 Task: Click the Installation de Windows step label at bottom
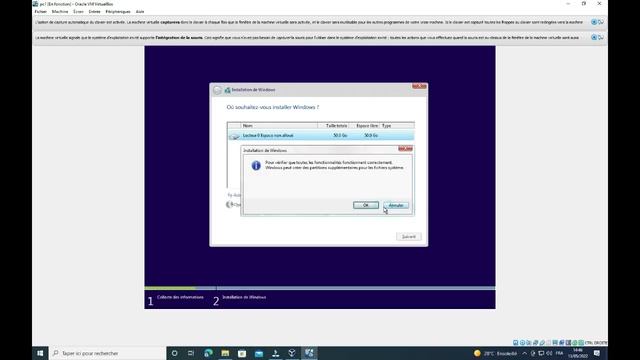coord(244,297)
